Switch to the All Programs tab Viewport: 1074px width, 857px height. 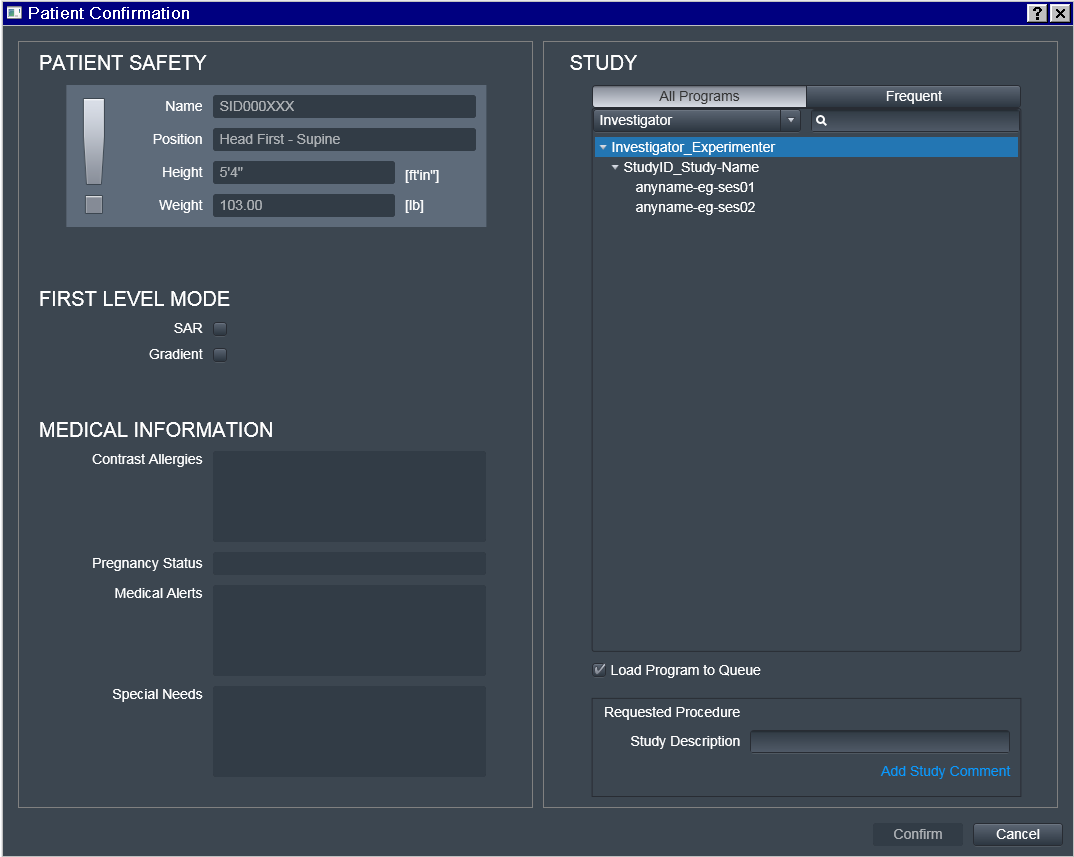point(699,97)
